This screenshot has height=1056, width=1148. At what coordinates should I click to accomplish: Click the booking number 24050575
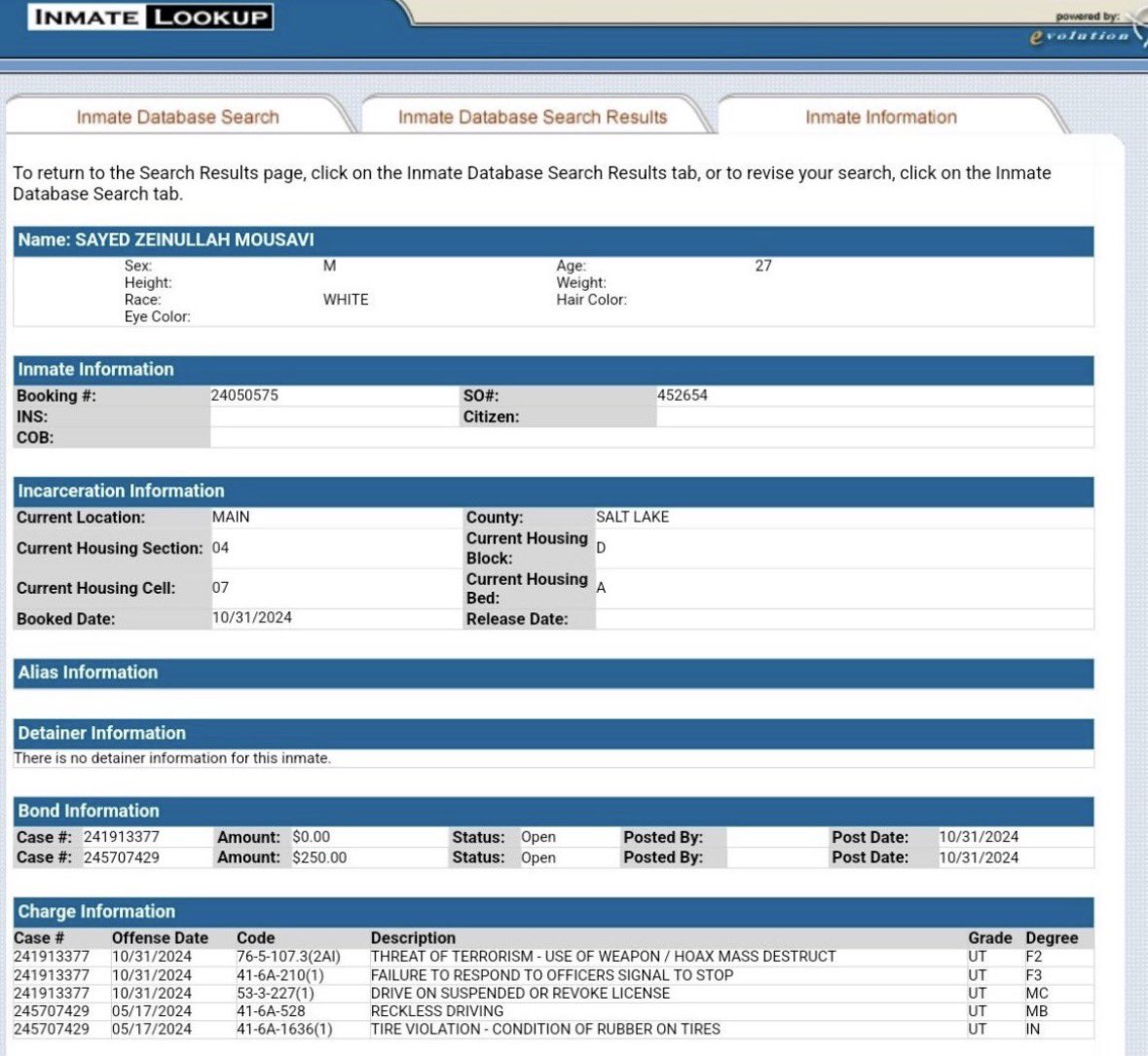pyautogui.click(x=244, y=395)
